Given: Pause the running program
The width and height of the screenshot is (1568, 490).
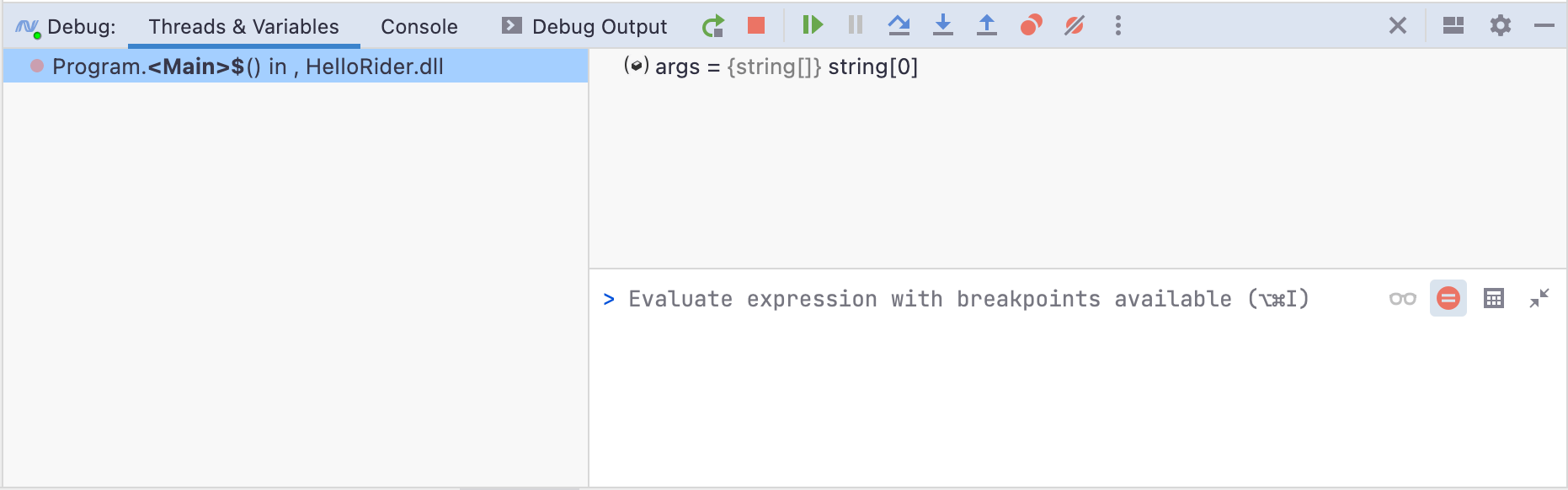Looking at the screenshot, I should click(856, 25).
